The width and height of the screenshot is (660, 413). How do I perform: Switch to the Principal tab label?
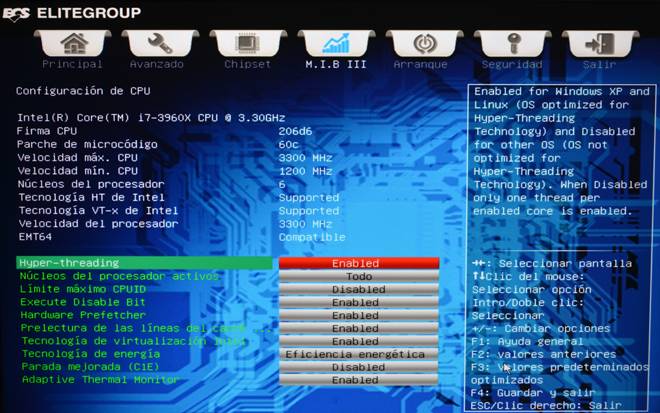[72, 64]
